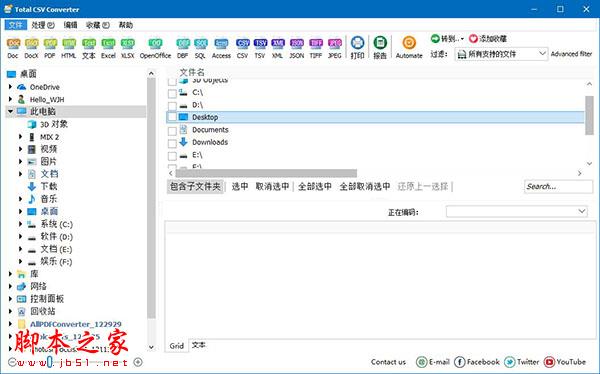Open the Advanced filter link
Screen dimensions: 600x374
click(572, 54)
